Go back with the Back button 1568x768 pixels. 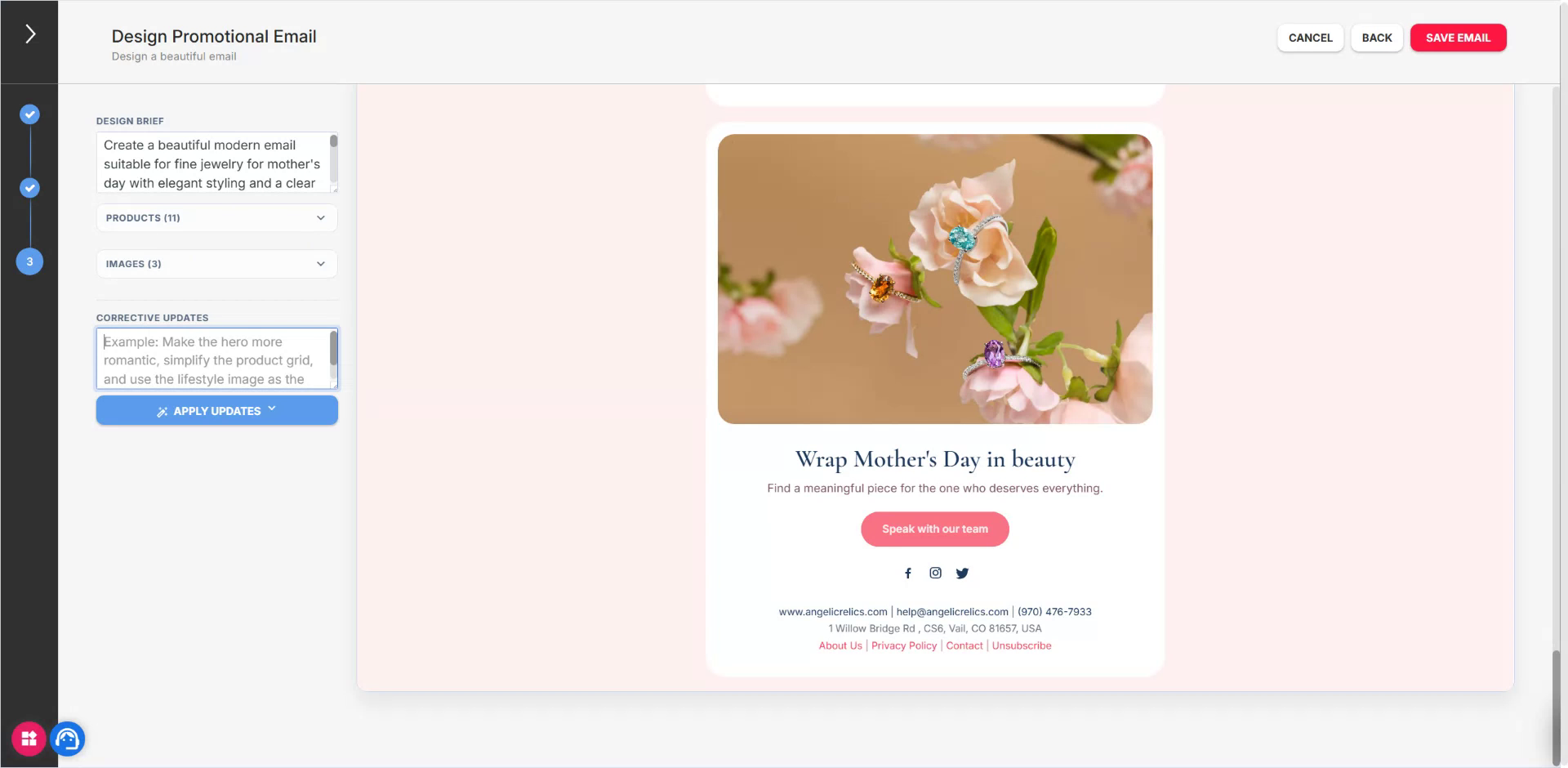click(1376, 38)
